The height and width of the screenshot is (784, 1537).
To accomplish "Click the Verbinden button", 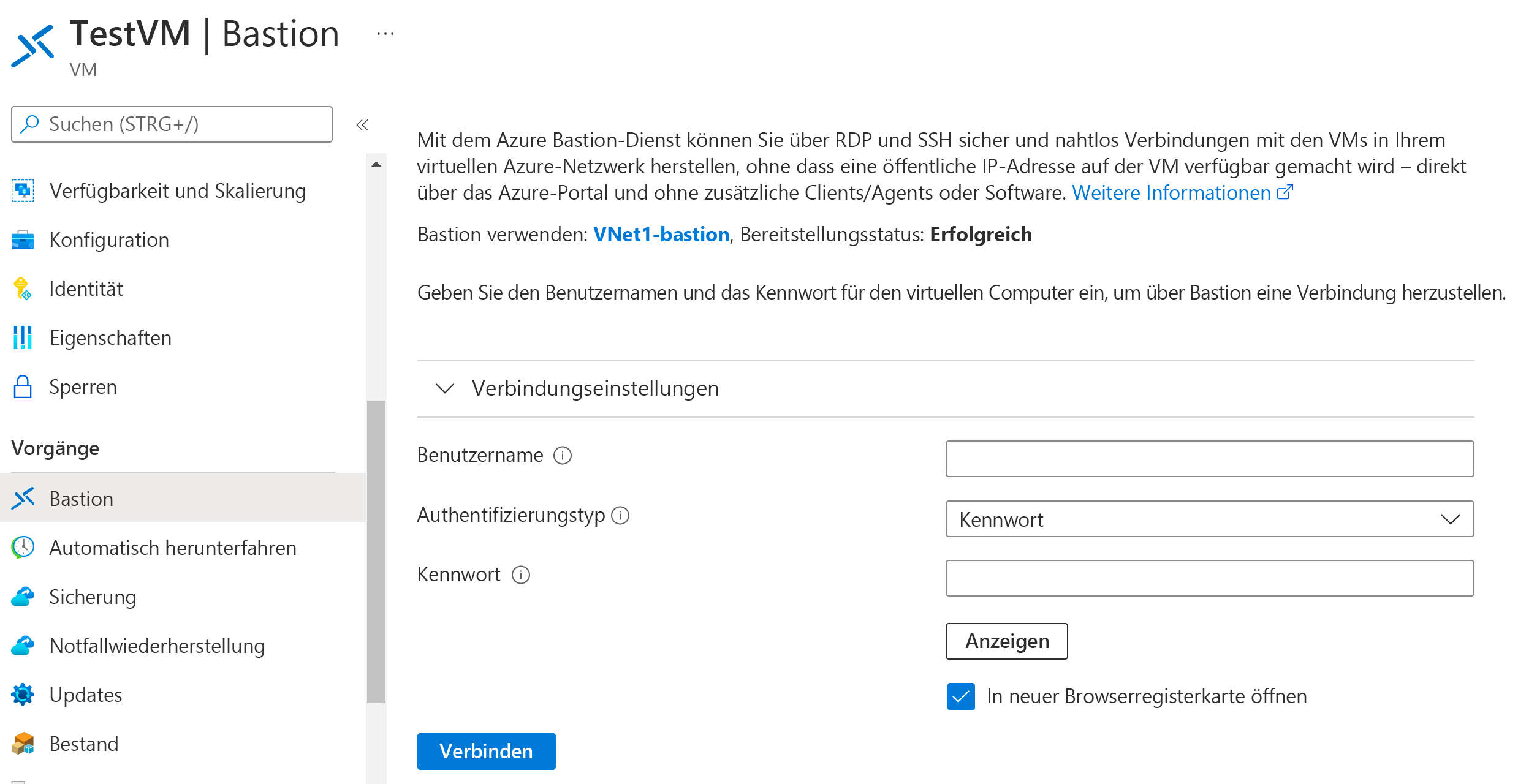I will [486, 751].
